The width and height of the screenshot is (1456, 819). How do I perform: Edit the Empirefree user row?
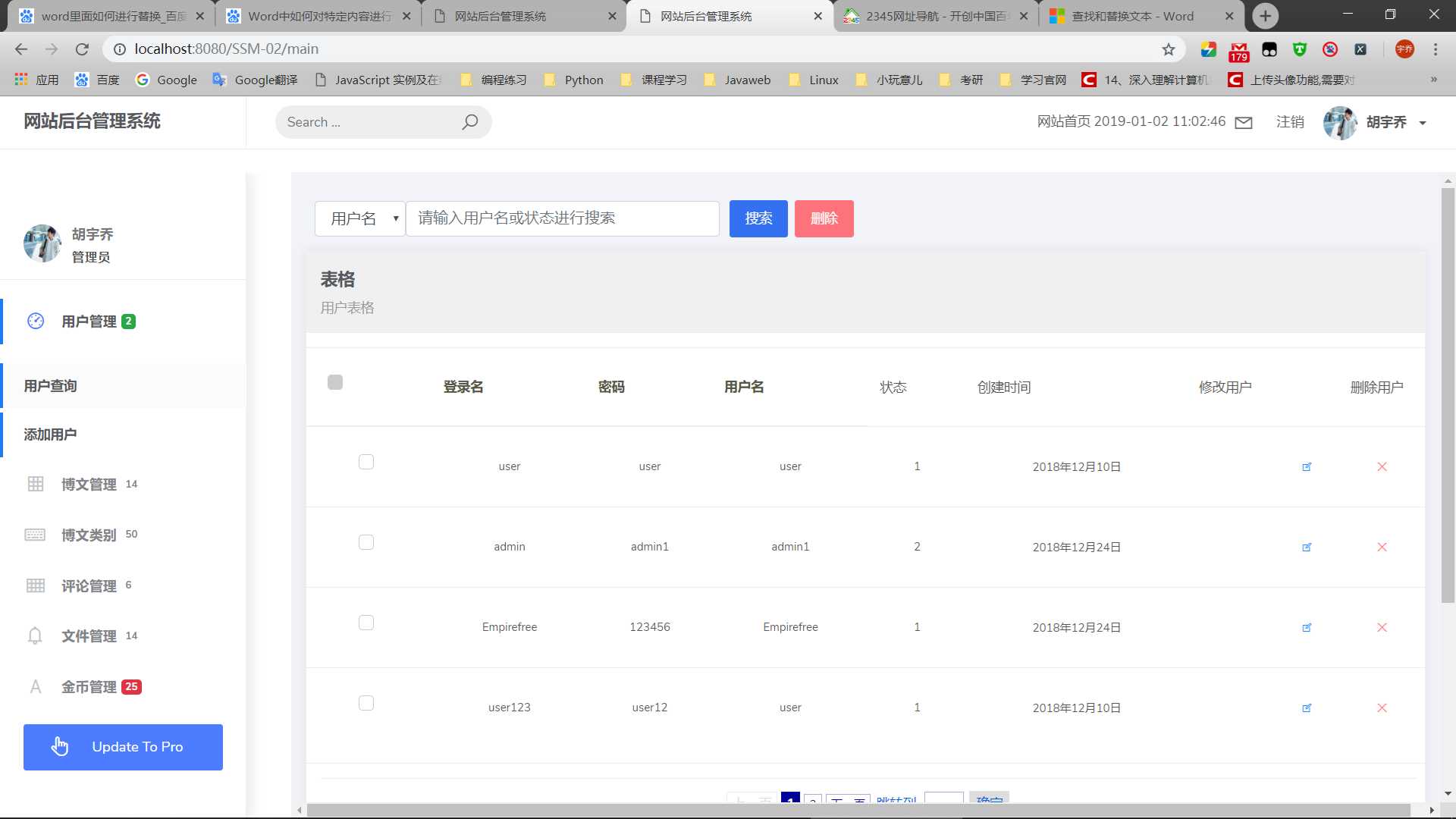point(1307,627)
